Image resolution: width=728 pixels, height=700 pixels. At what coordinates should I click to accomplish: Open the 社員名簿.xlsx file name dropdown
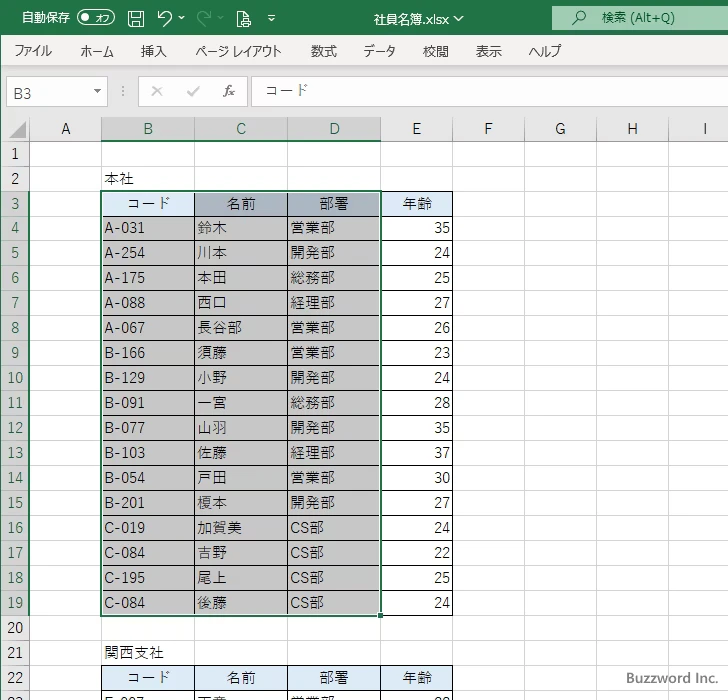click(x=459, y=19)
